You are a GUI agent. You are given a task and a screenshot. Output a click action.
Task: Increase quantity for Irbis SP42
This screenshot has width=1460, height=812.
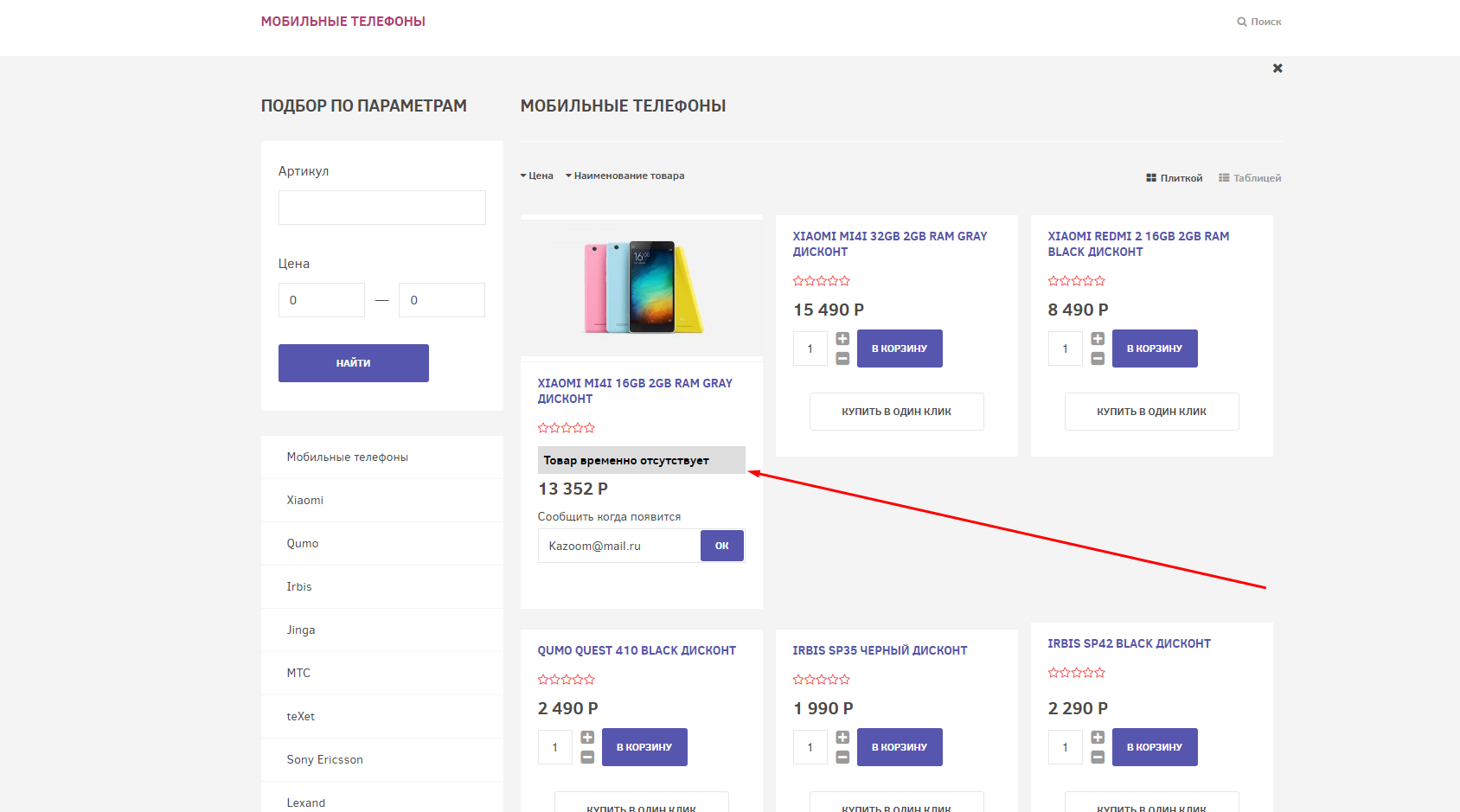[x=1098, y=738]
